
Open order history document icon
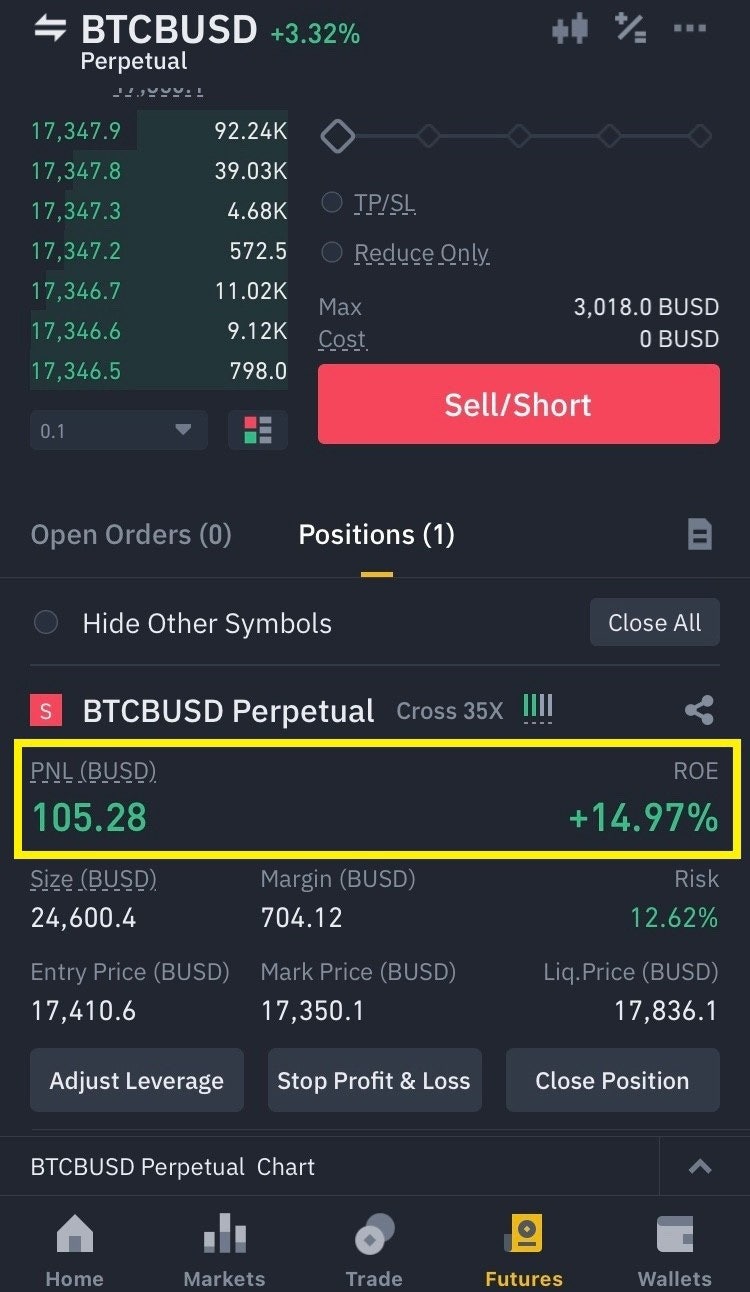click(699, 535)
